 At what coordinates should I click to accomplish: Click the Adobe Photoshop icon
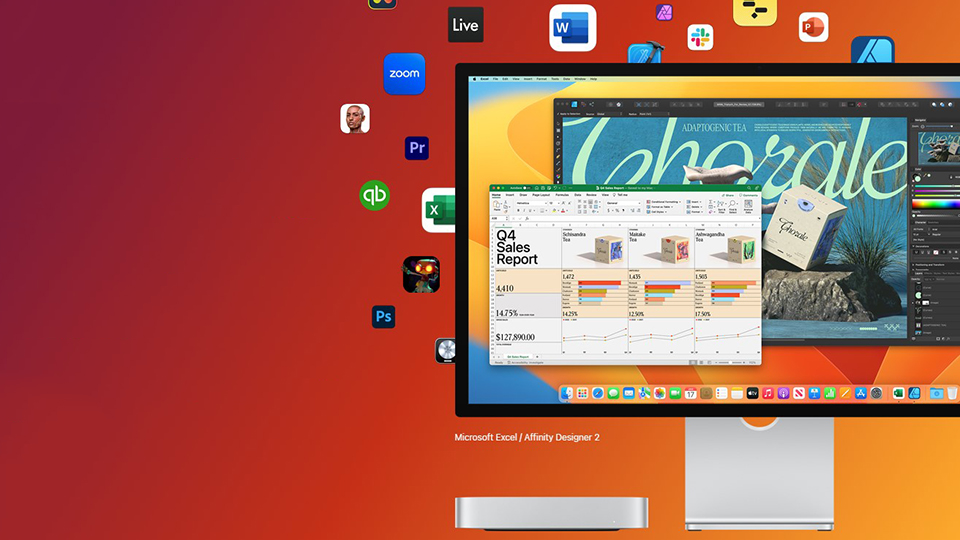click(x=383, y=317)
